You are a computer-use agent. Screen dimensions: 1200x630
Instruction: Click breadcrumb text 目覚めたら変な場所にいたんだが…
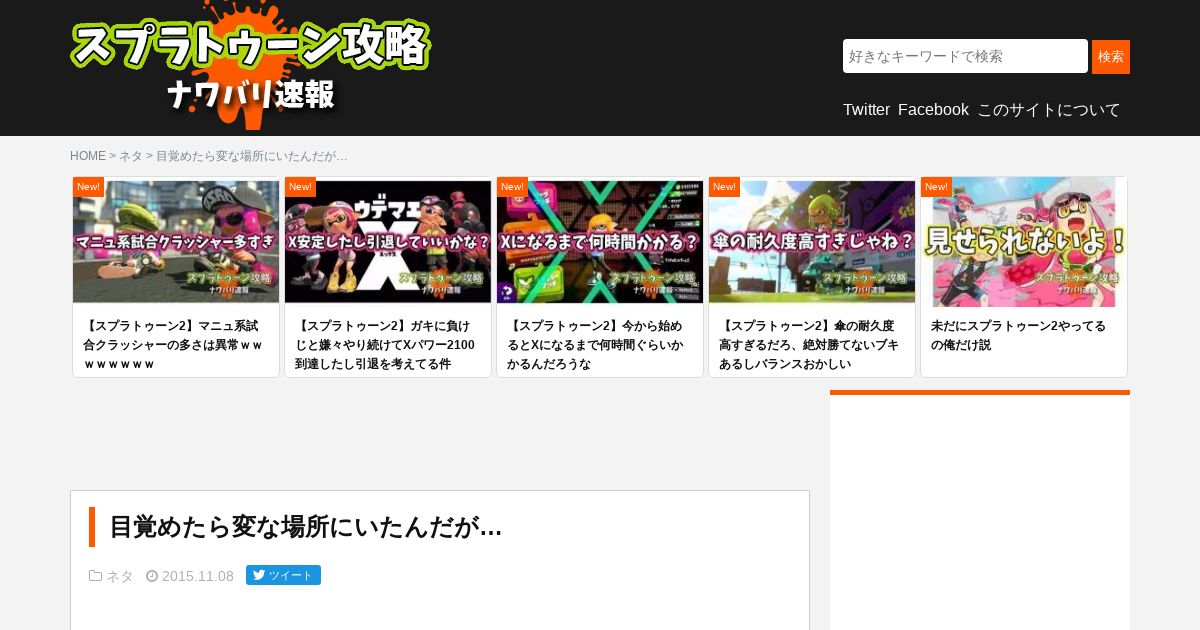pyautogui.click(x=252, y=156)
